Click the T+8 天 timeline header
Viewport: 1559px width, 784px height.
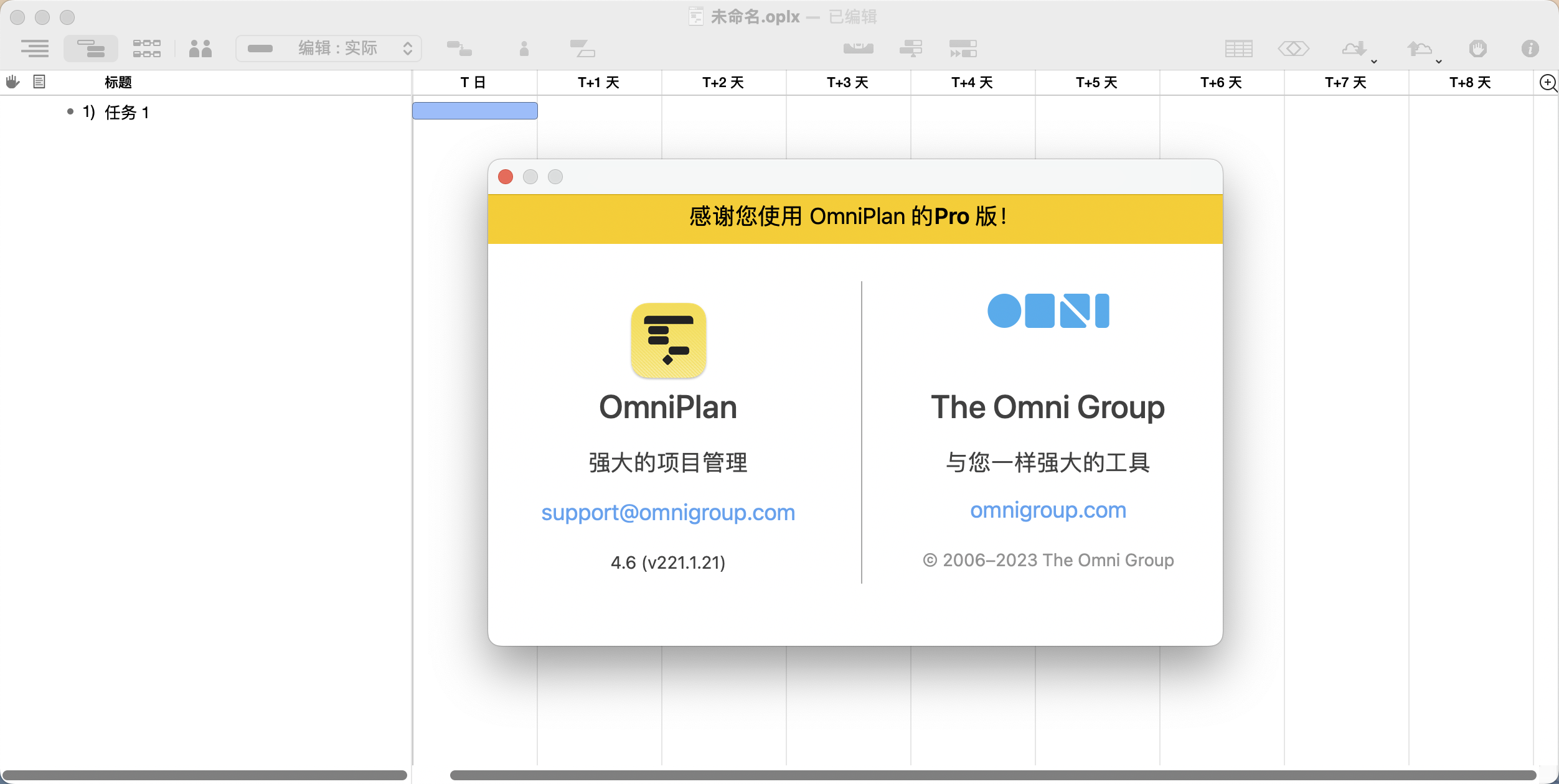click(1471, 82)
